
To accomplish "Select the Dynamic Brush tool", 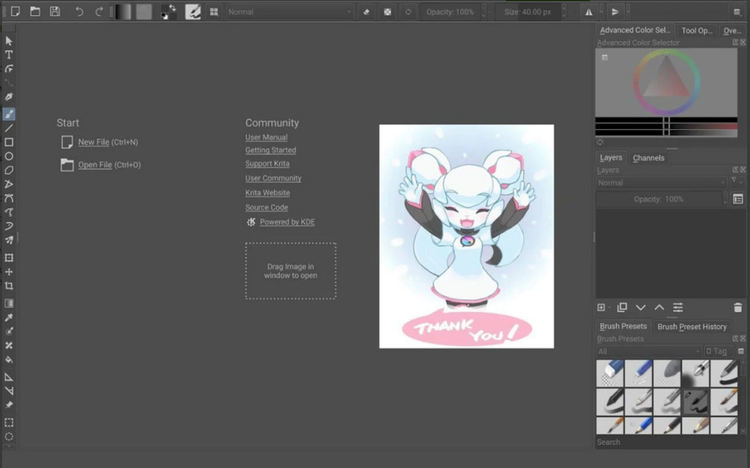I will coord(9,226).
